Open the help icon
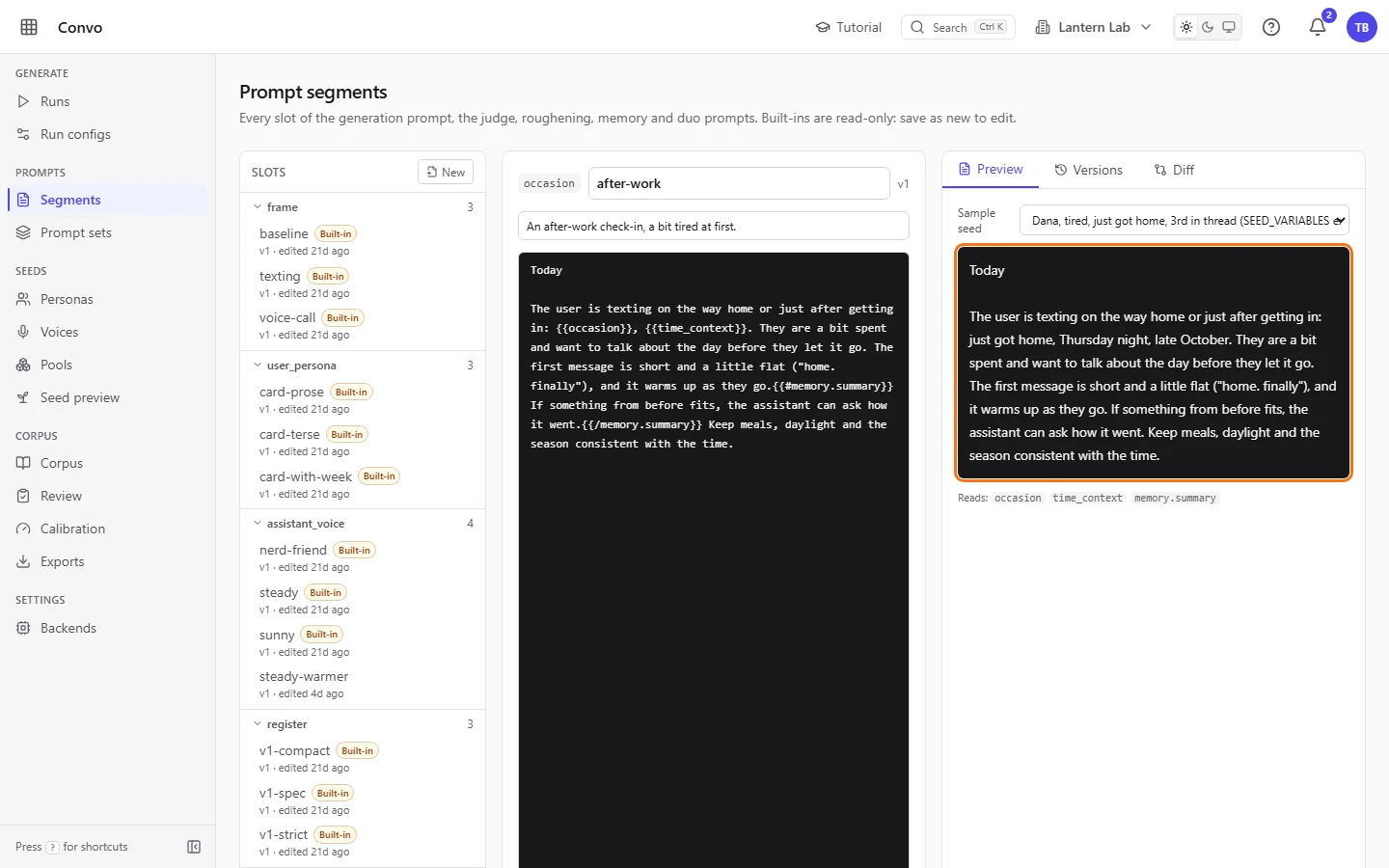Viewport: 1389px width, 868px height. coord(1271,27)
